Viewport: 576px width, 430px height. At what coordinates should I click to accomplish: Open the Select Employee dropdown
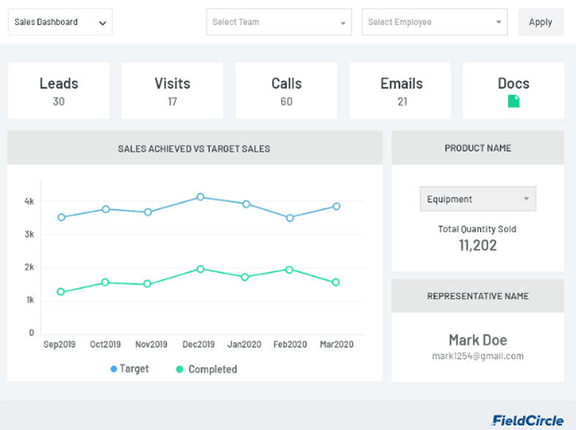coord(435,22)
